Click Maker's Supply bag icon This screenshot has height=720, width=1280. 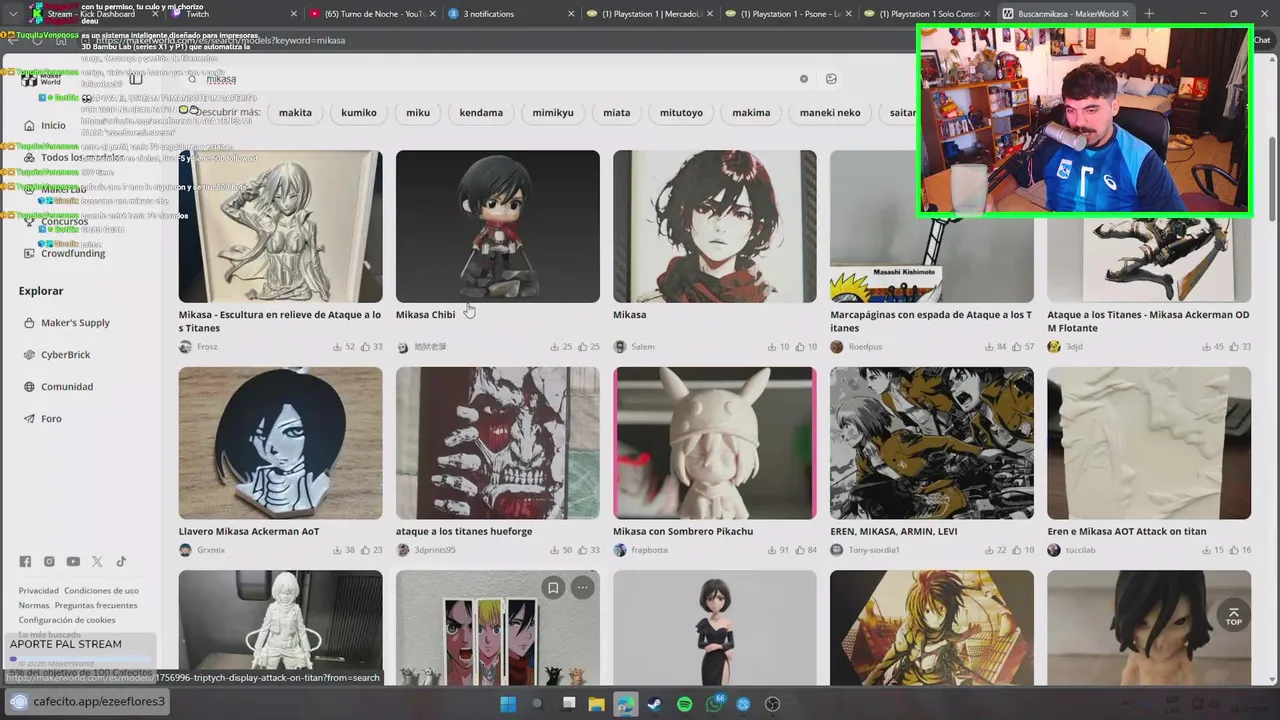tap(30, 323)
